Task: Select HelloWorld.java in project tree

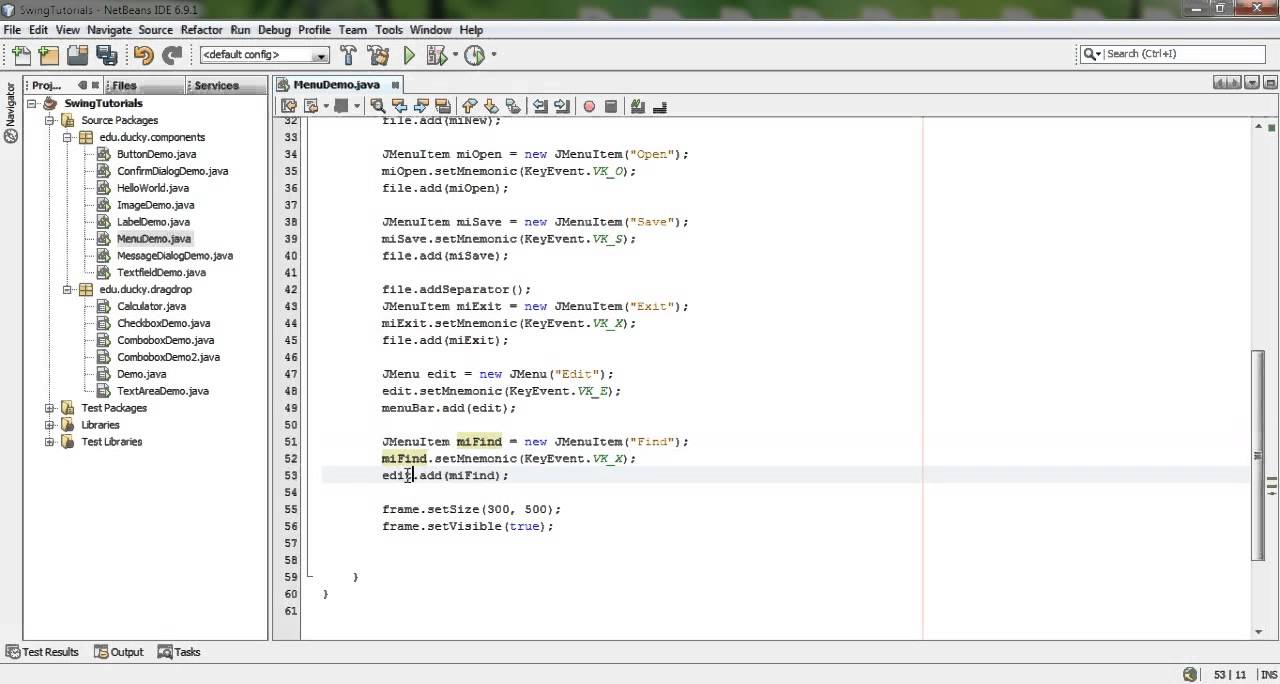Action: click(x=152, y=188)
